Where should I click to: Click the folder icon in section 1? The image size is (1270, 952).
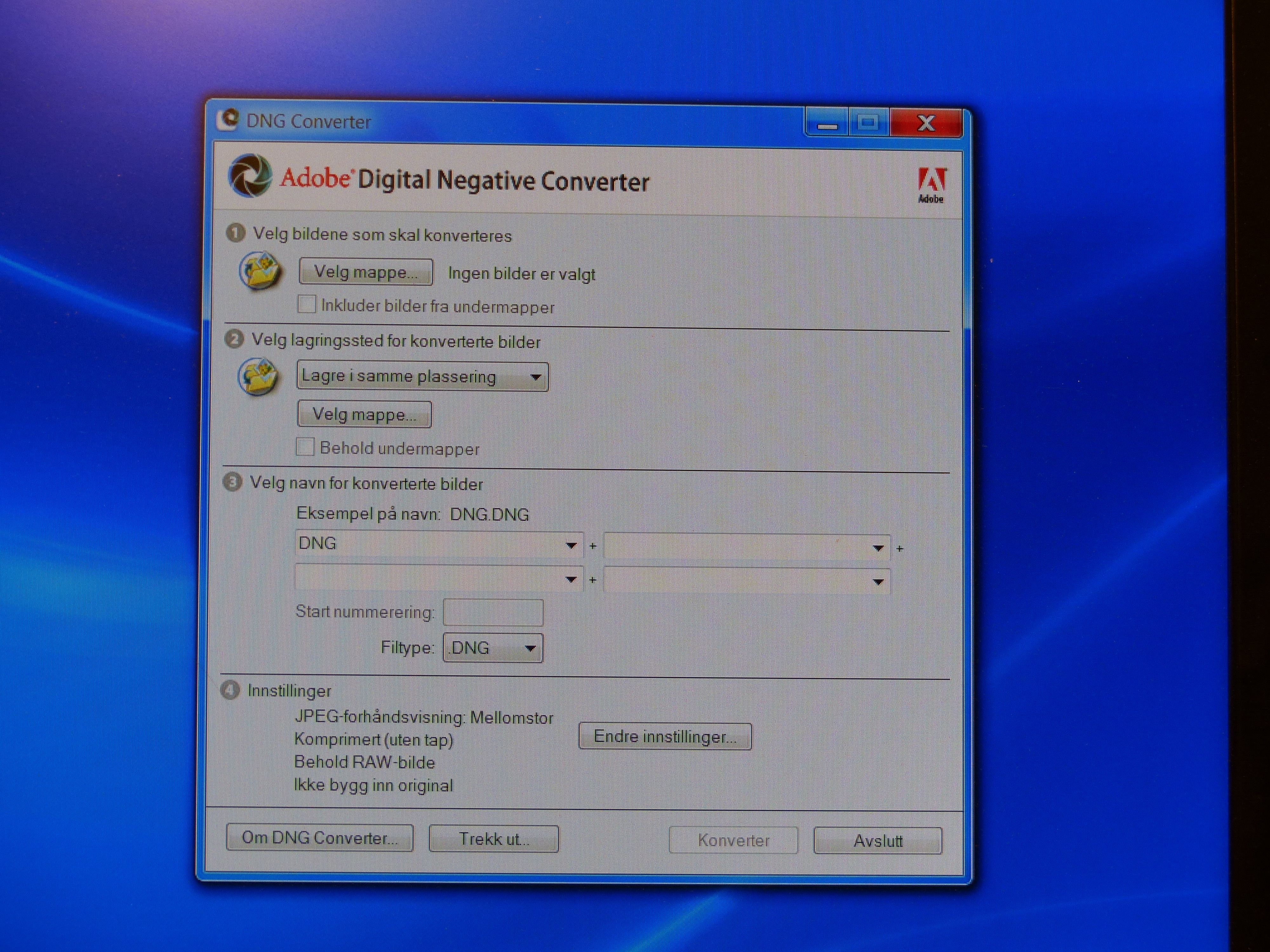[260, 271]
